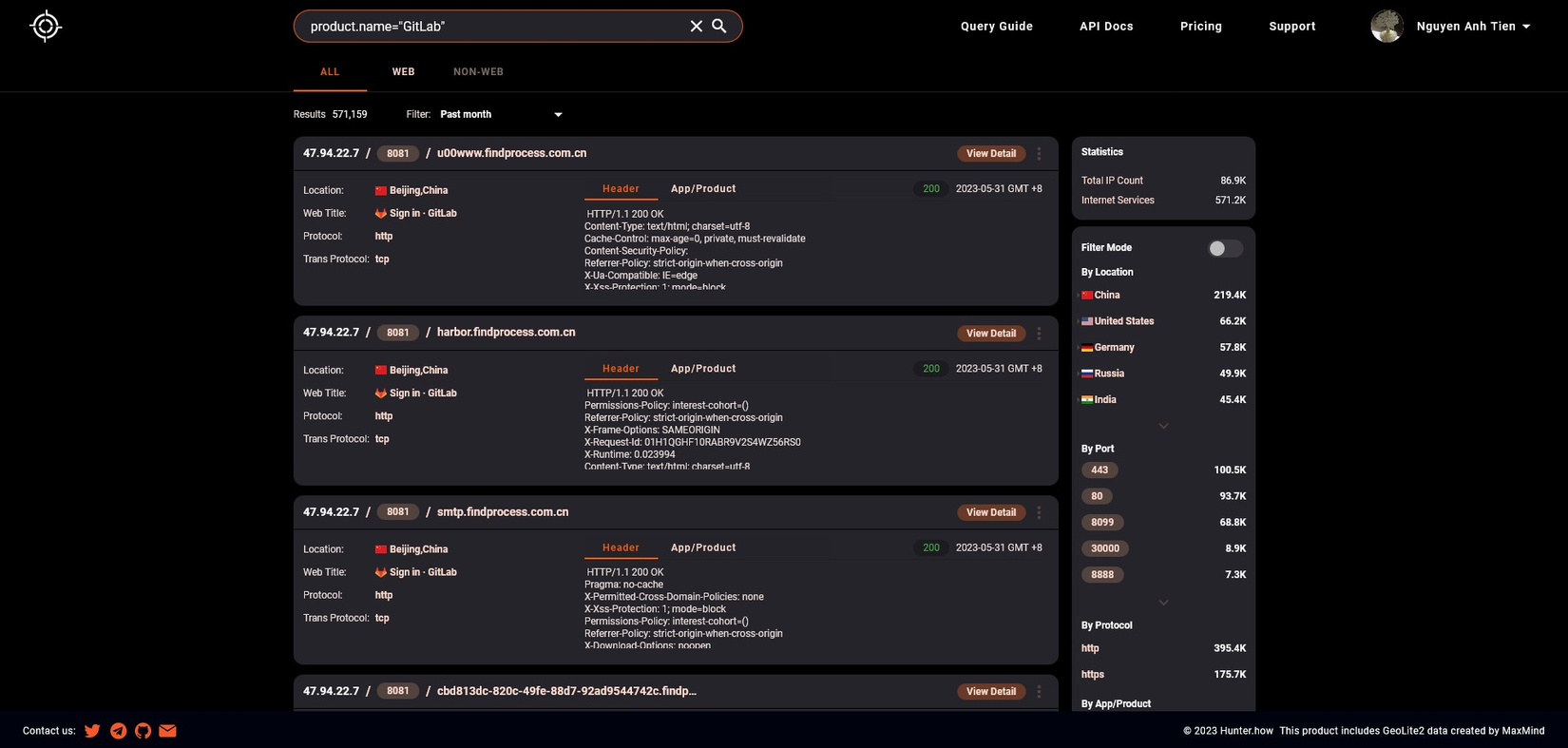Screen dimensions: 1568x748
Task: View Detail for u00www.findprocess.com.cn
Action: [991, 153]
